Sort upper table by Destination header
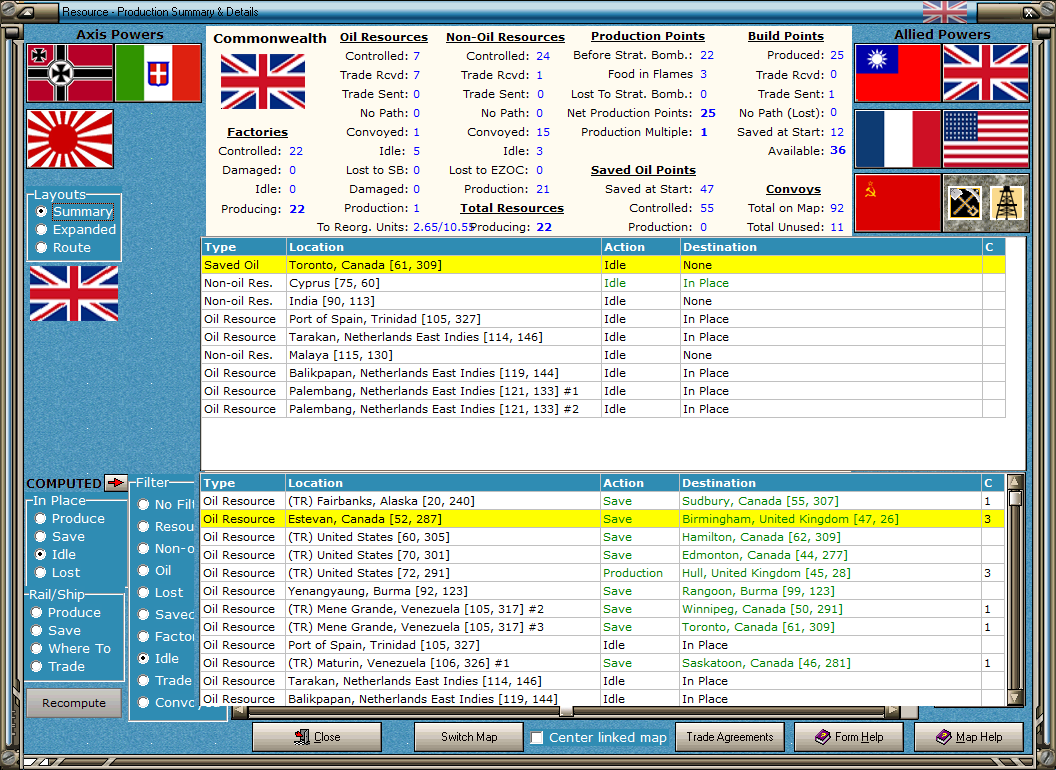The image size is (1056, 770). pyautogui.click(x=831, y=247)
